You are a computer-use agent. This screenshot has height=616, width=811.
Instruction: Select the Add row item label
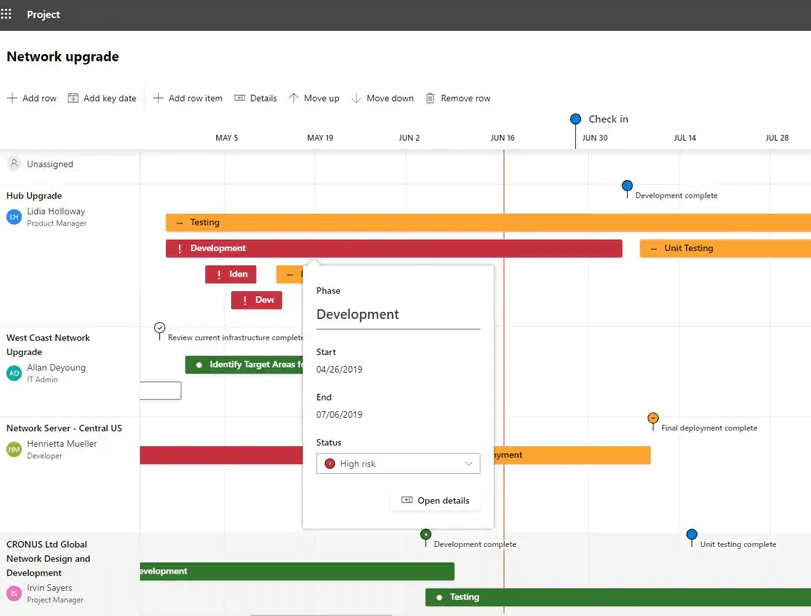coord(196,98)
